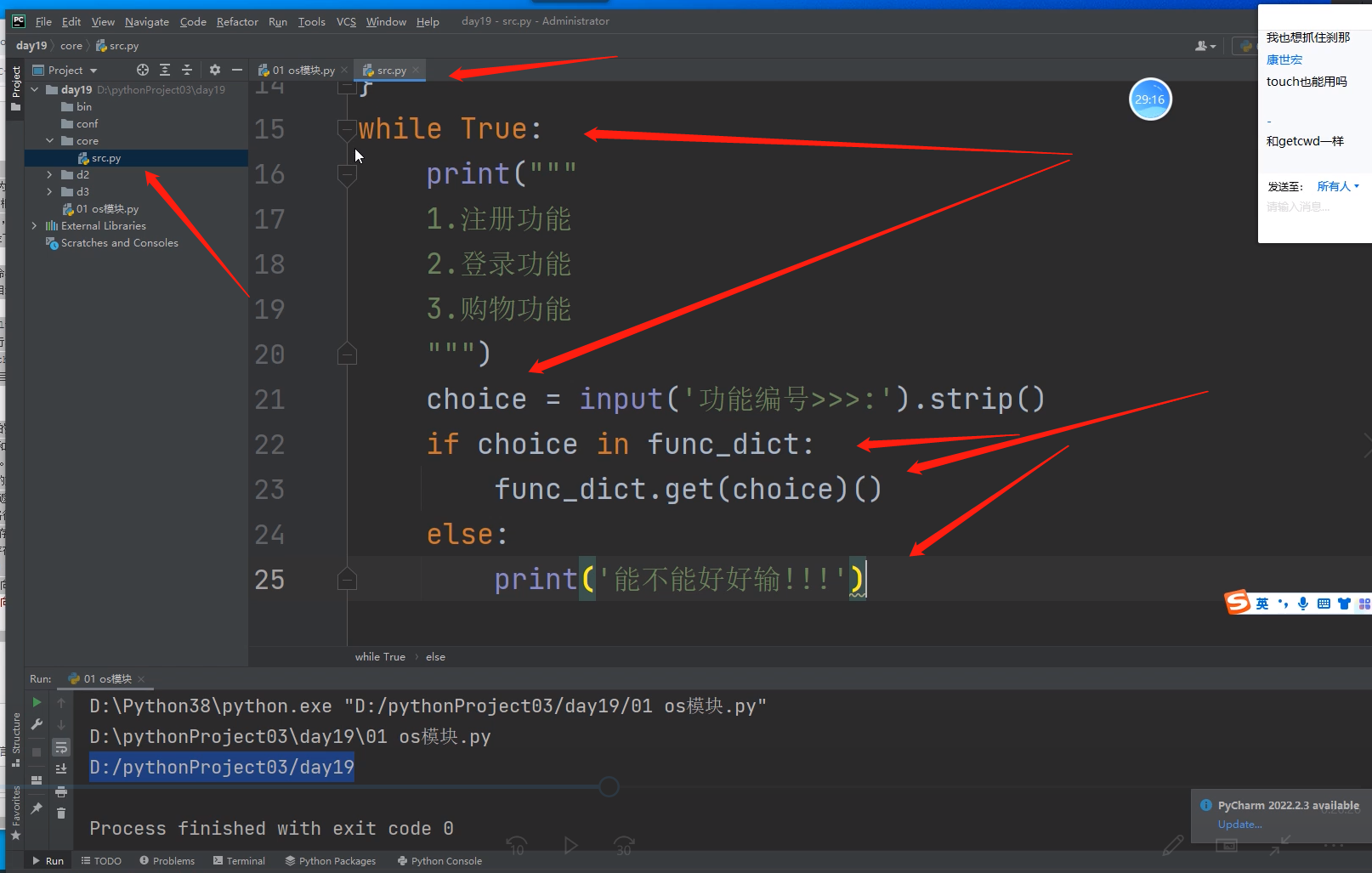Hide Project panel with minus icon
The image size is (1372, 873).
pyautogui.click(x=237, y=70)
